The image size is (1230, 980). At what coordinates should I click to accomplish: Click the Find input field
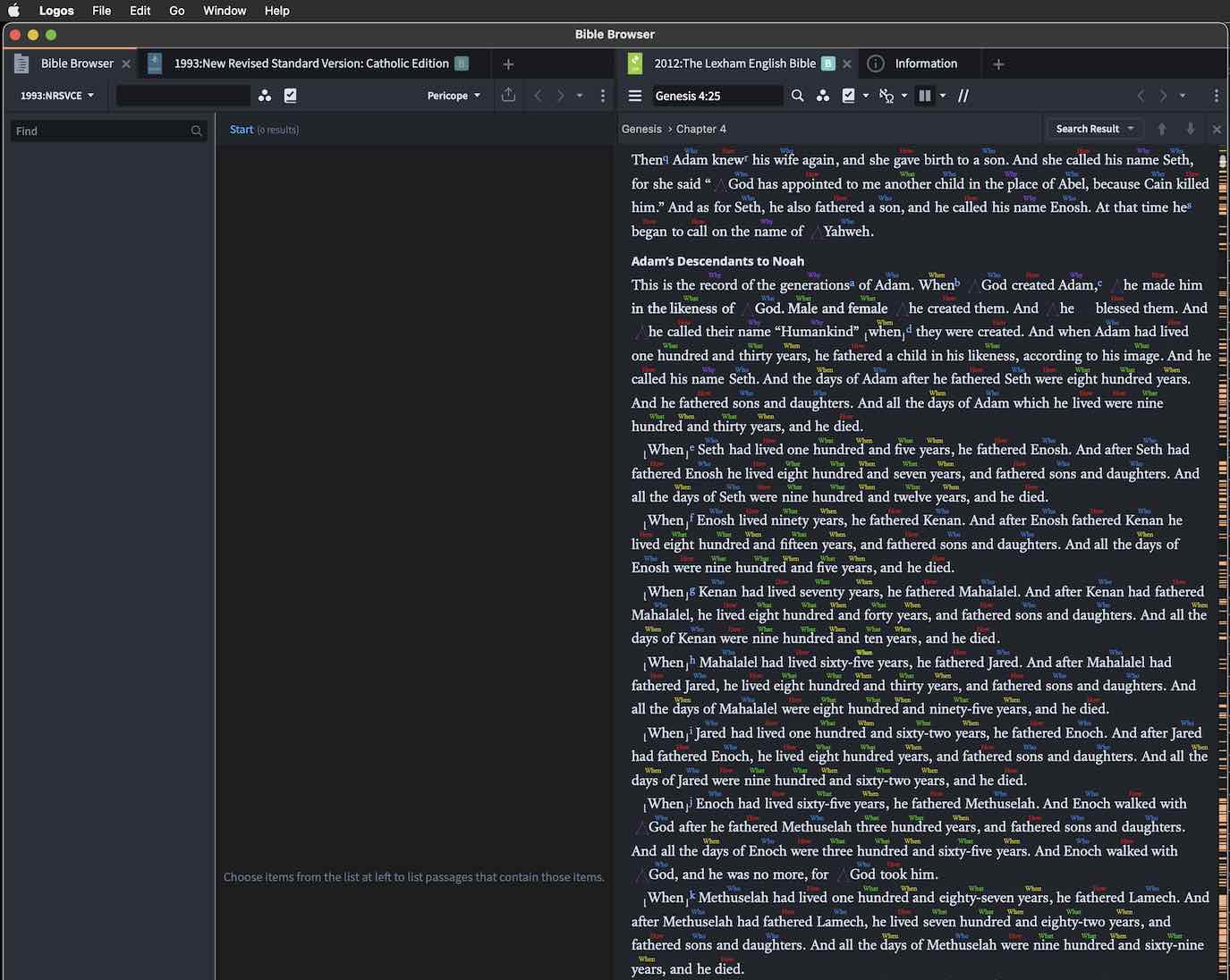[107, 131]
